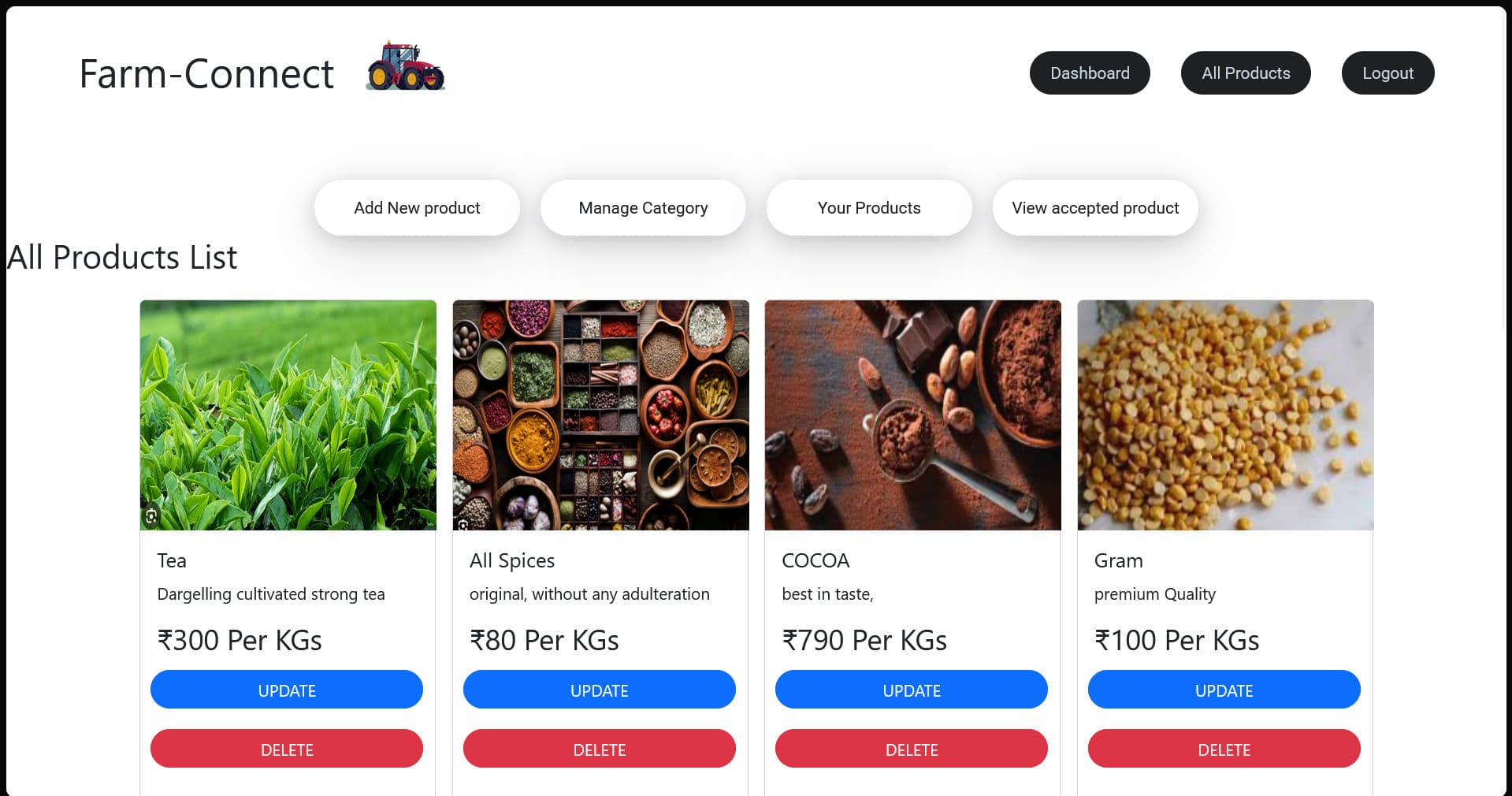The image size is (1512, 796).
Task: Update the All Spices product
Action: [x=600, y=690]
